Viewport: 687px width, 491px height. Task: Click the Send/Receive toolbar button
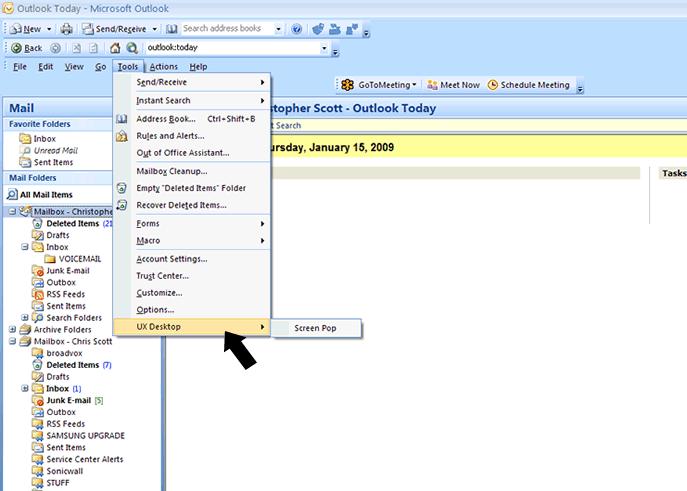click(115, 29)
